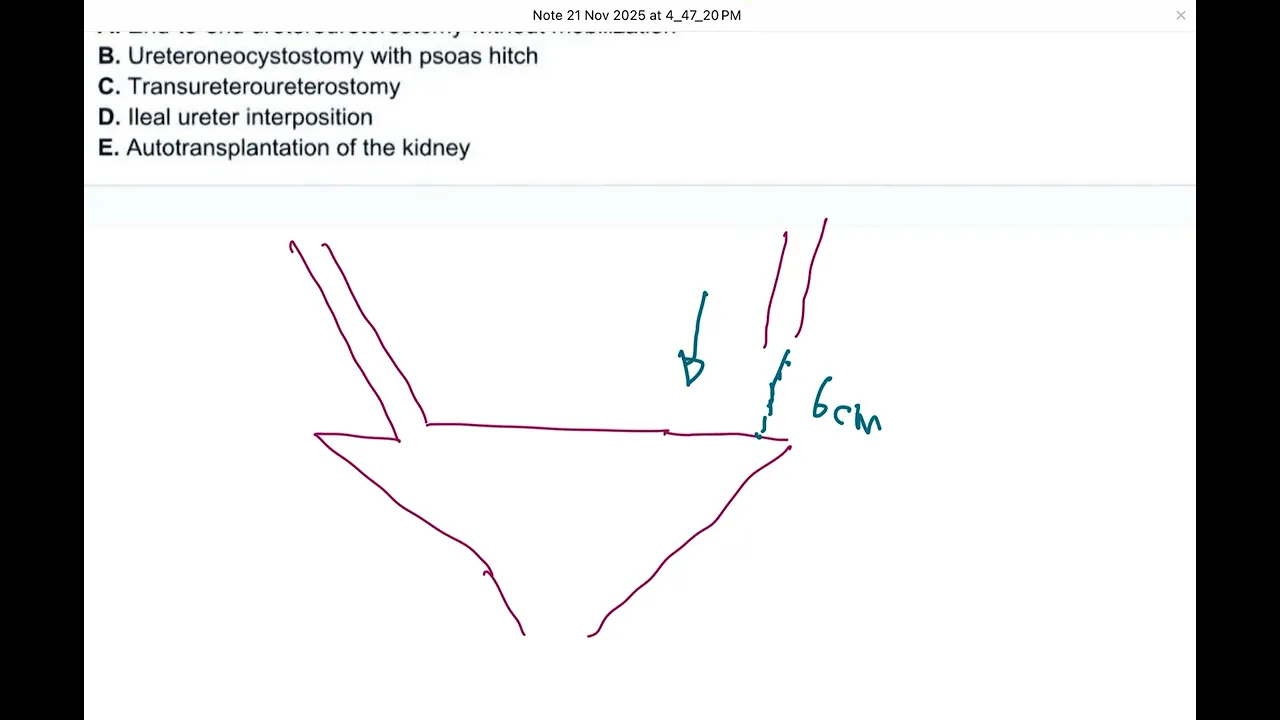The height and width of the screenshot is (720, 1280).
Task: Click the handwritten "6cm" annotation
Action: pos(845,407)
